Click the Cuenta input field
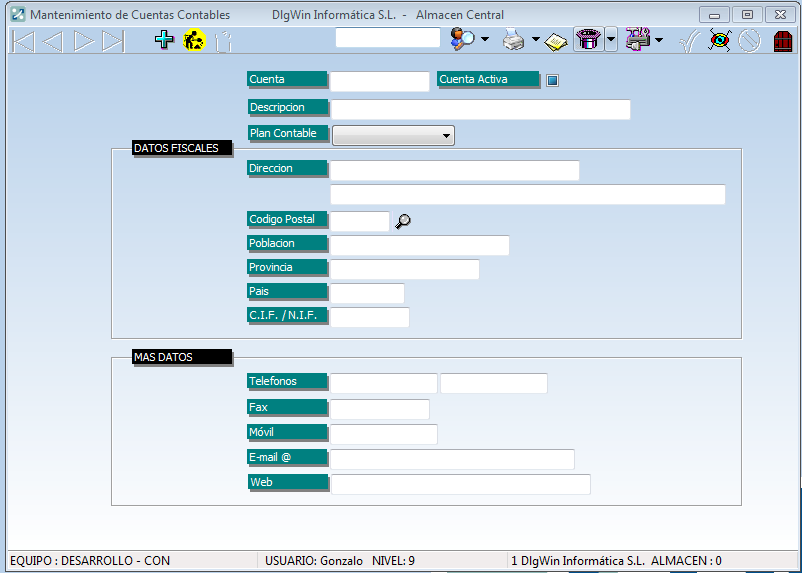 pyautogui.click(x=379, y=81)
